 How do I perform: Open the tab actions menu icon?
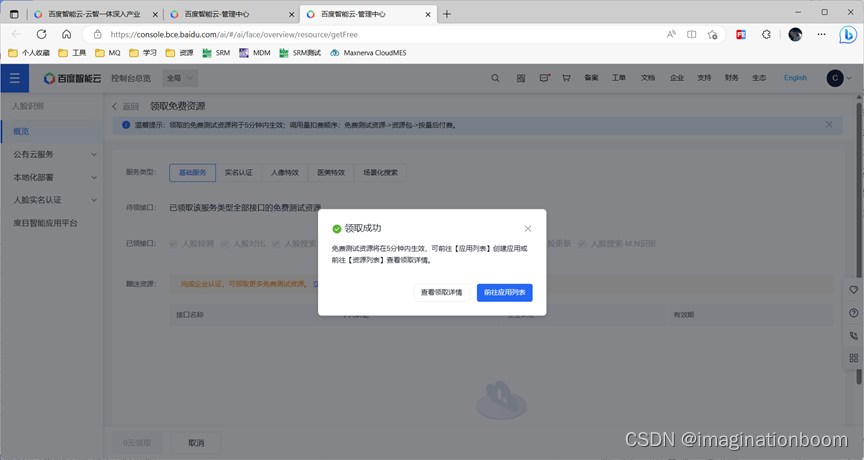[14, 14]
